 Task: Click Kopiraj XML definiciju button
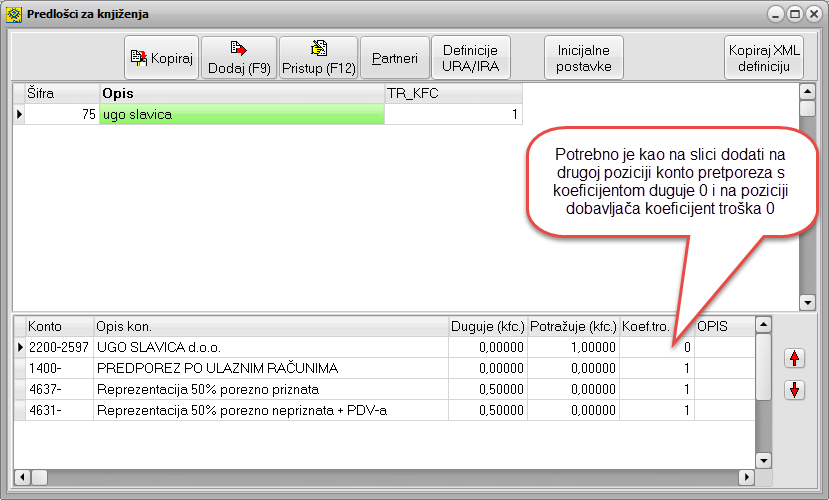pyautogui.click(x=765, y=59)
